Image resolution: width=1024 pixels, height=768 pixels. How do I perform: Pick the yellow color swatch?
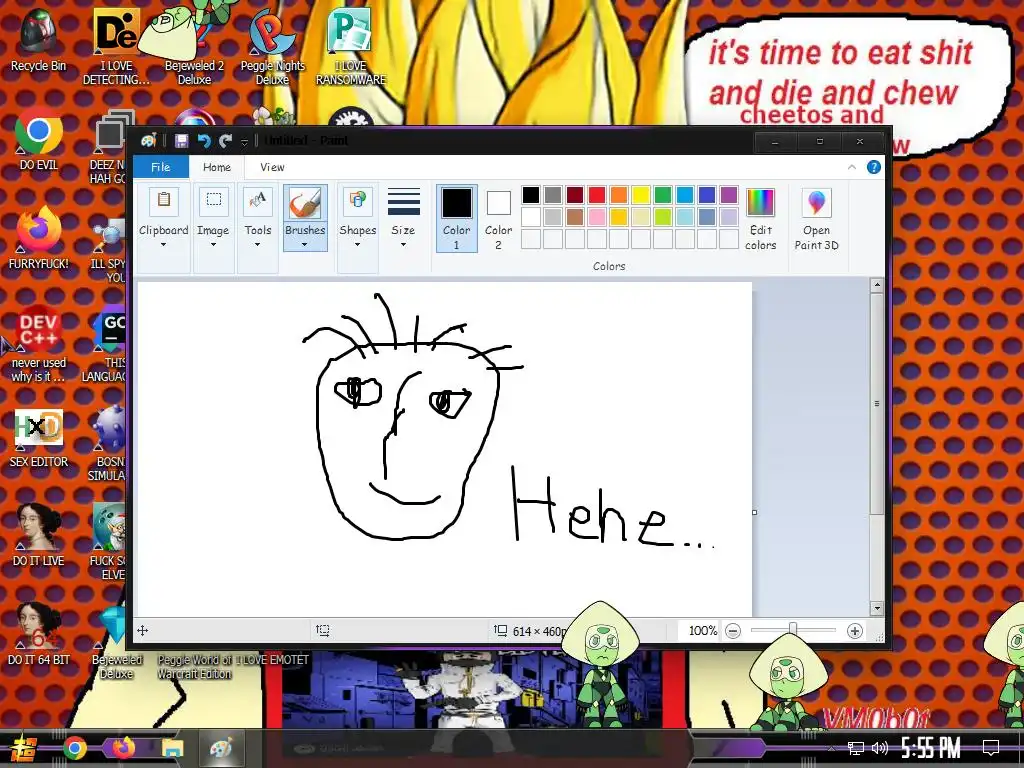click(x=641, y=195)
